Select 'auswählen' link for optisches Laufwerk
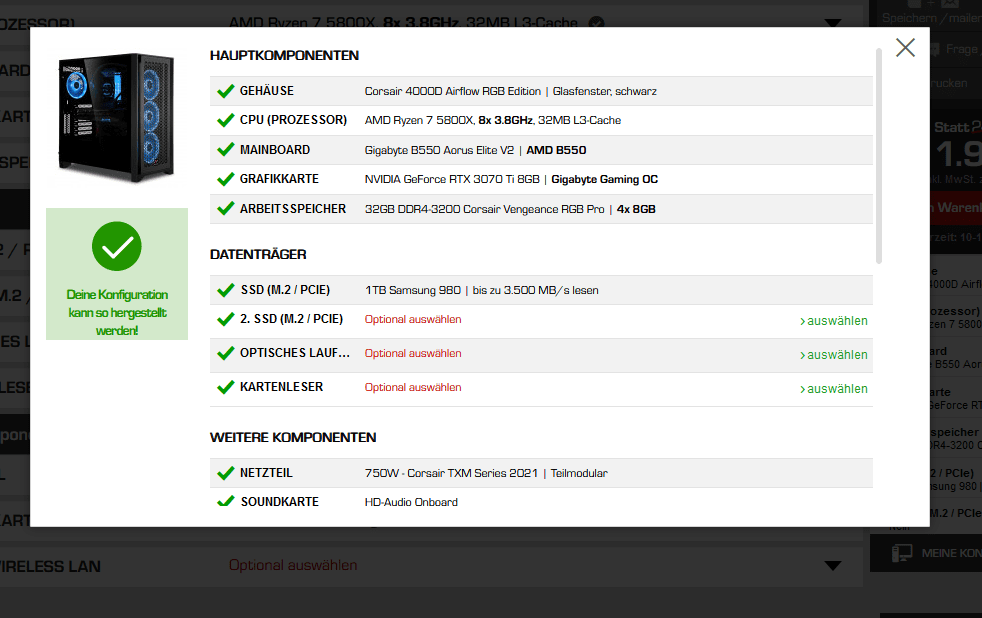Viewport: 982px width, 618px height. 834,354
